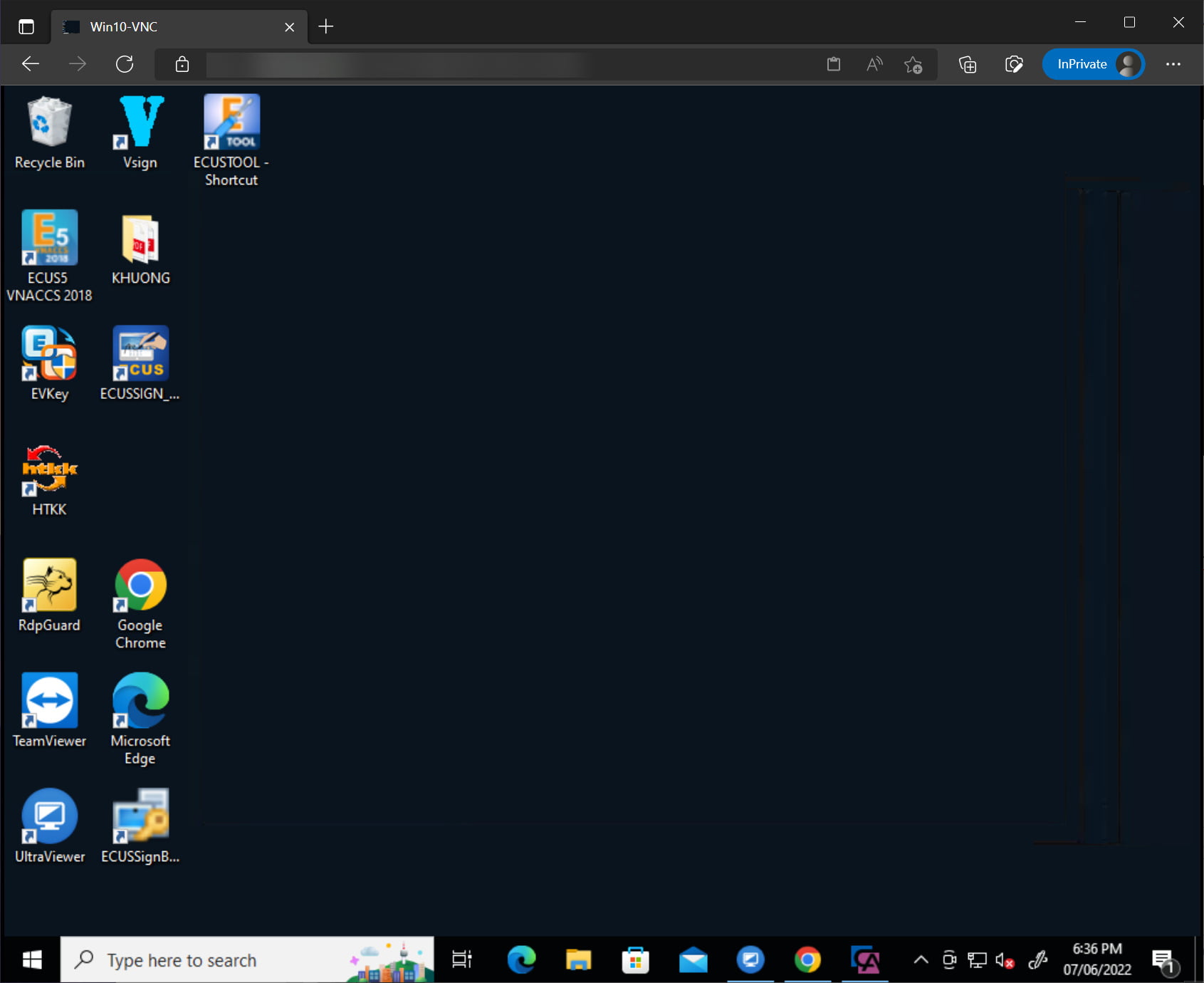This screenshot has height=983, width=1204.
Task: Click the Recycle Bin icon
Action: click(x=49, y=132)
